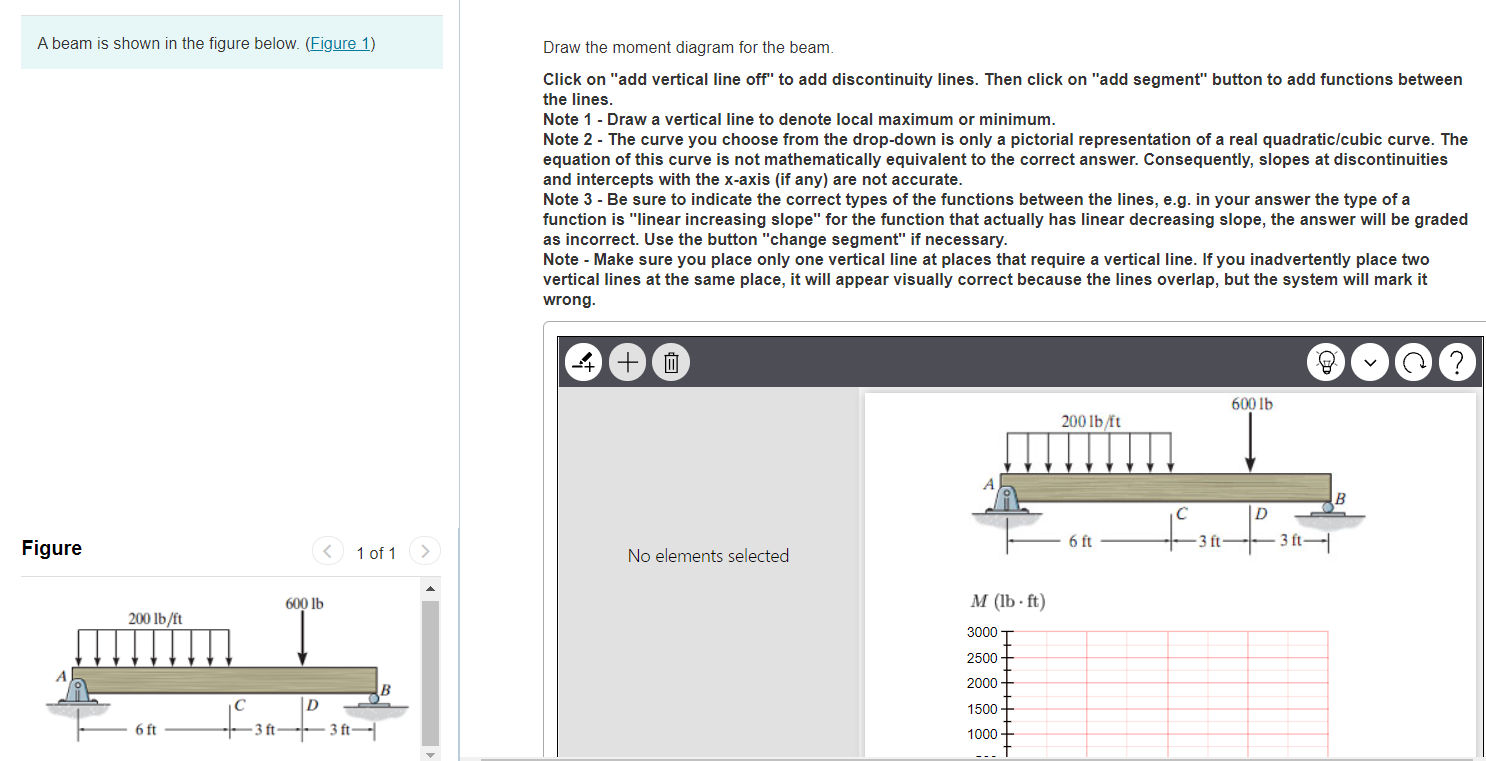Click the 'Figure' heading label

[x=52, y=548]
